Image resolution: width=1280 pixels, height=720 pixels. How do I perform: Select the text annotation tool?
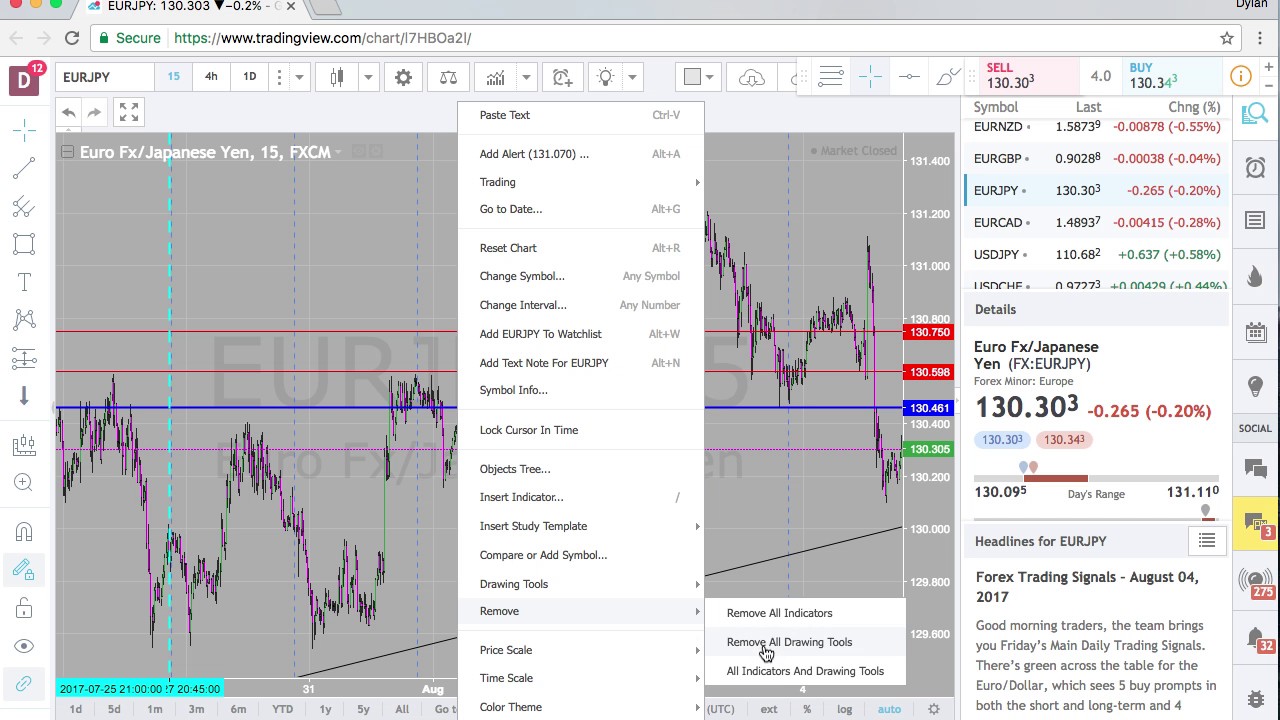24,282
